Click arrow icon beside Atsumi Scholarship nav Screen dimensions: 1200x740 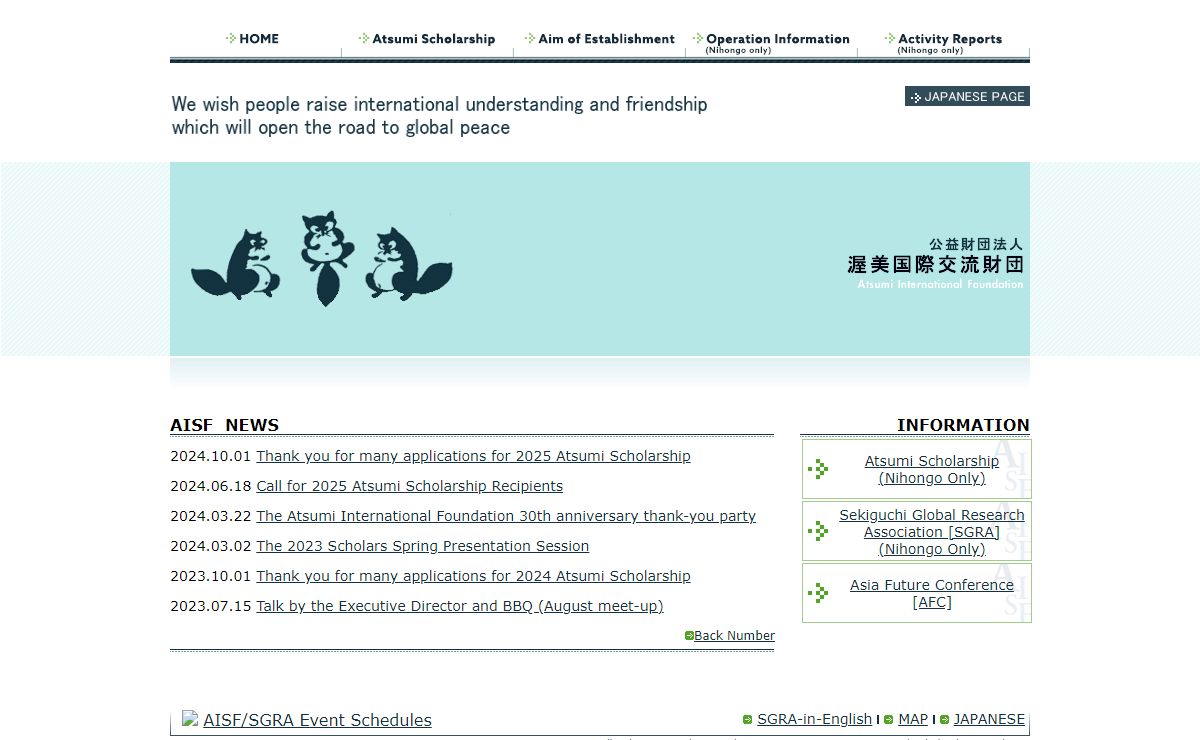[364, 38]
